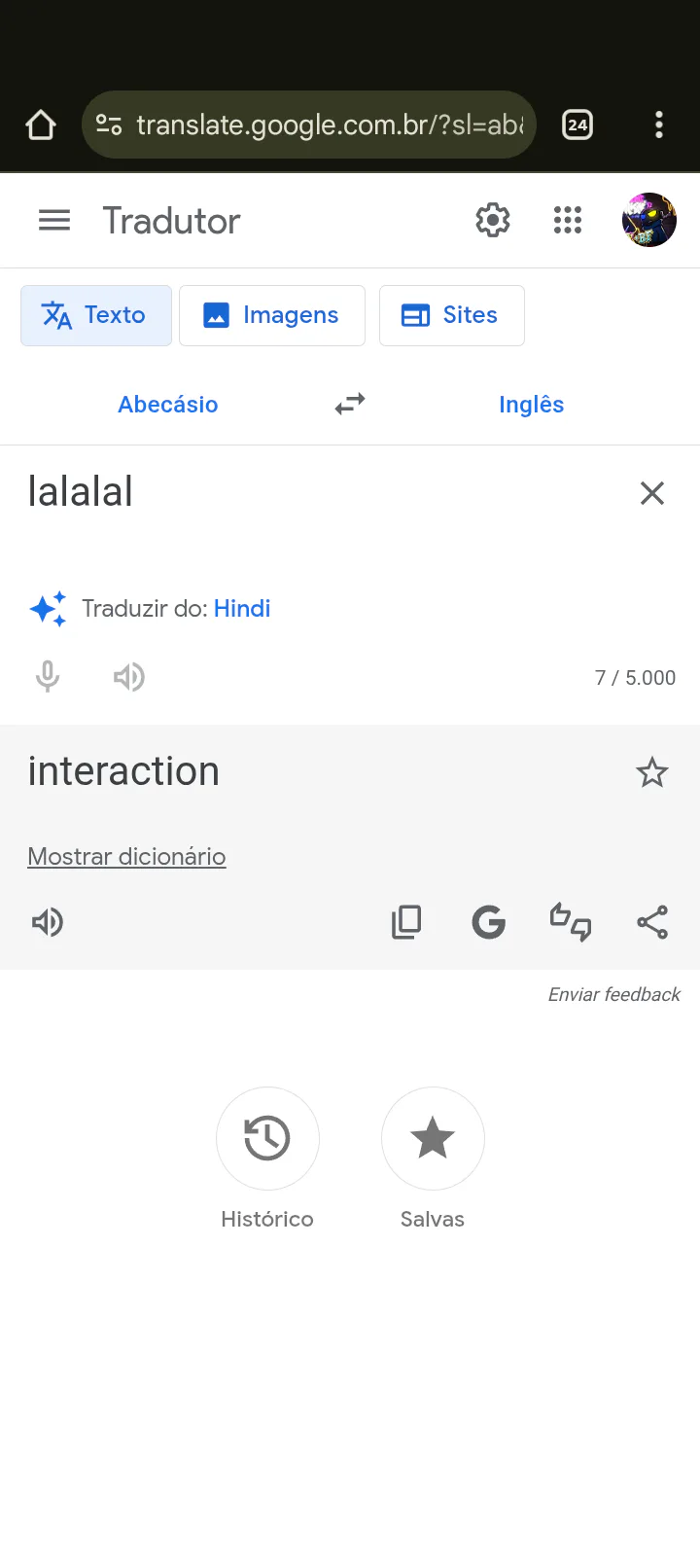The height and width of the screenshot is (1568, 700).
Task: Search the translation on Google
Action: [488, 921]
